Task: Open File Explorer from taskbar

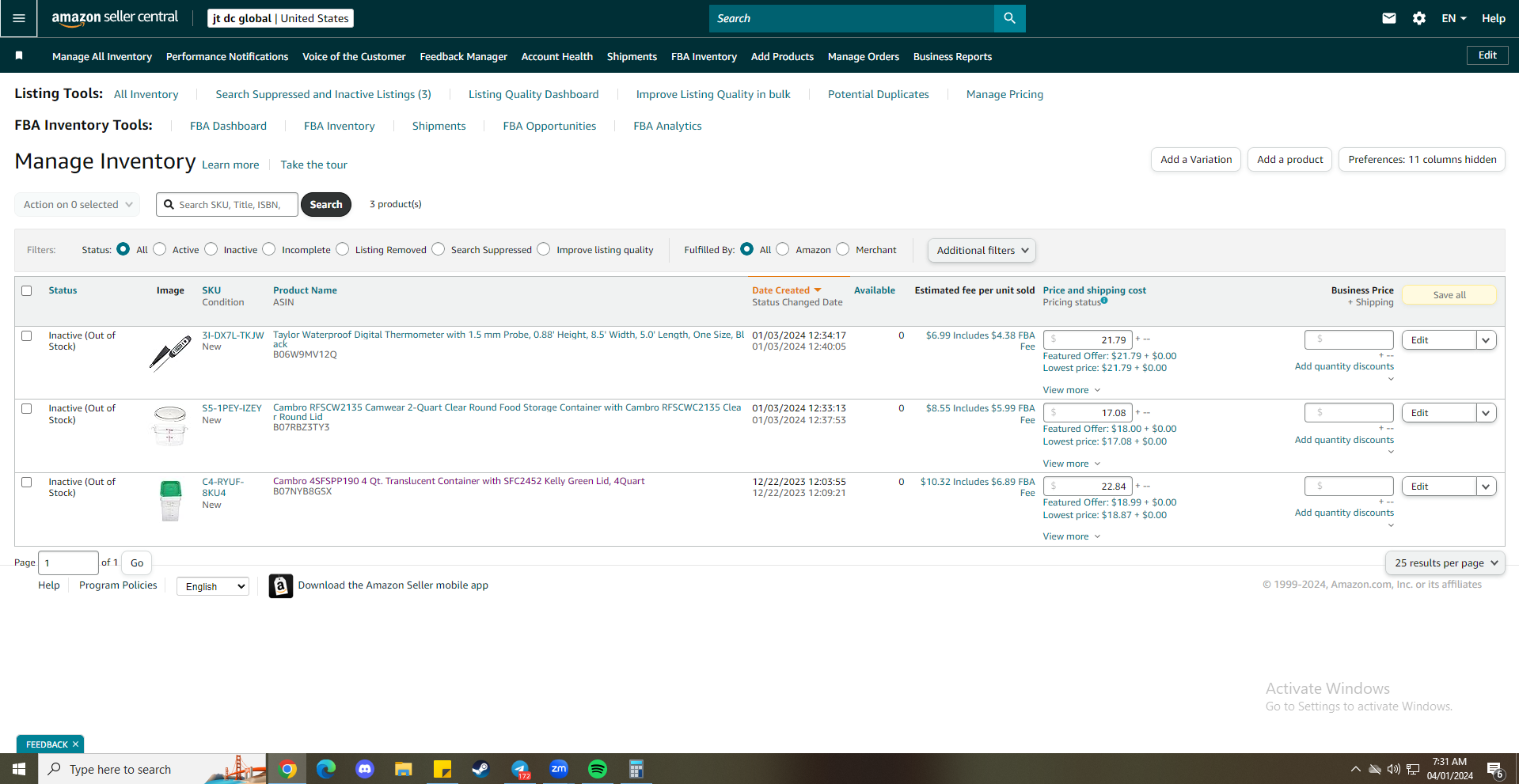Action: (404, 769)
